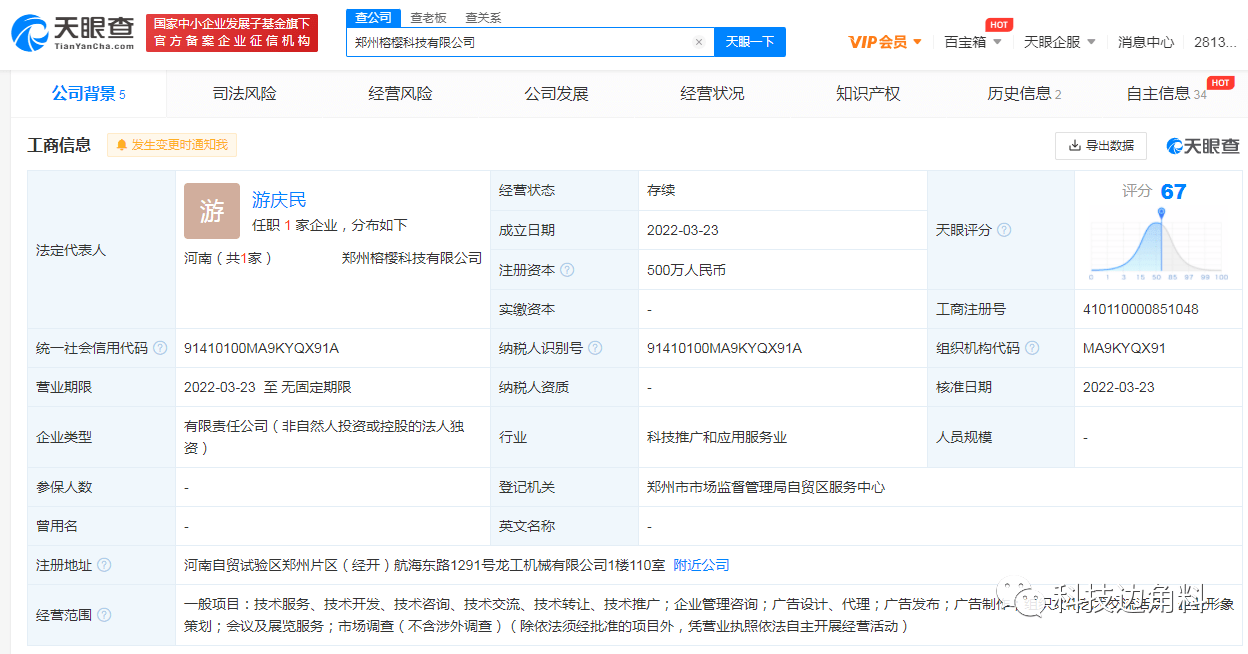Screen dimensions: 1248x654
Task: Click the 经营状态 value 存续
Action: 661,190
